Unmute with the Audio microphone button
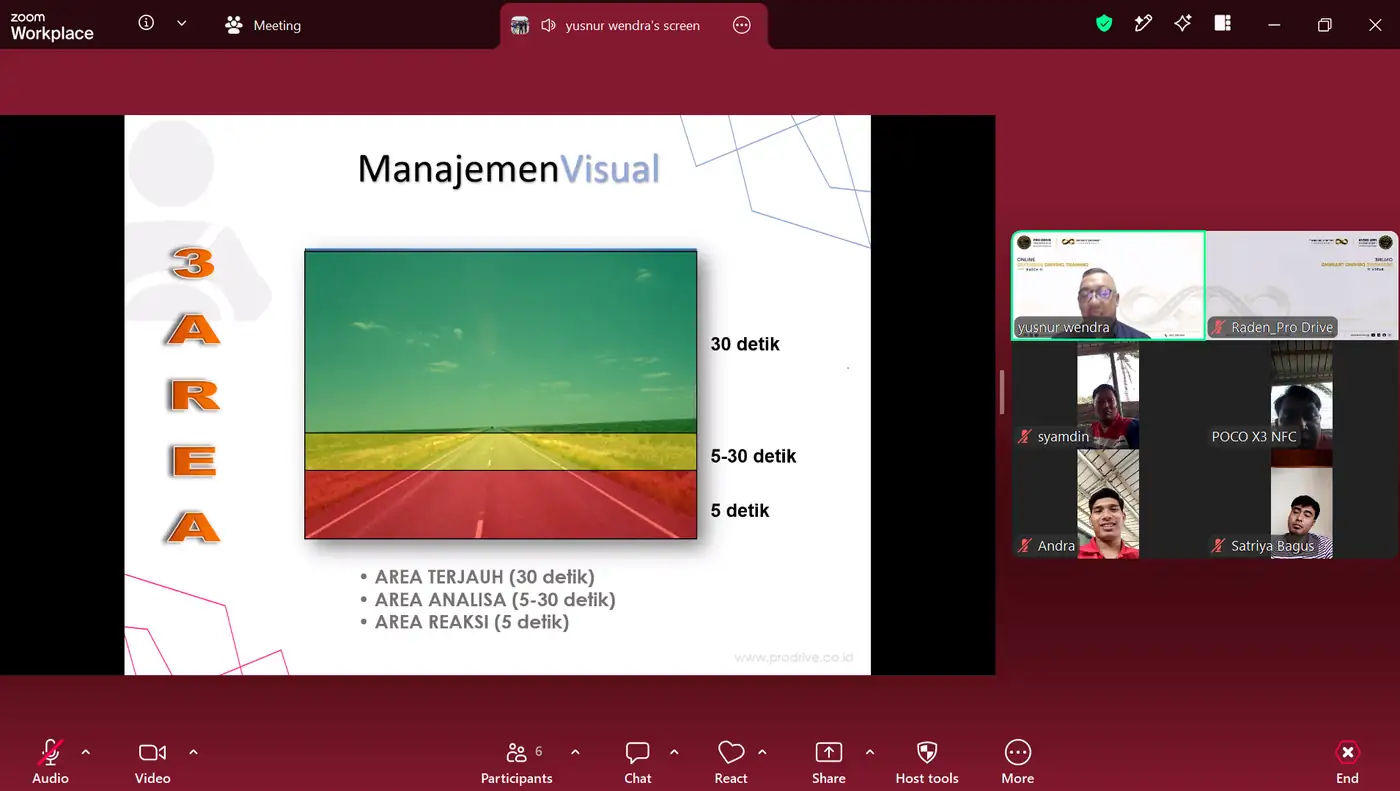 point(50,762)
